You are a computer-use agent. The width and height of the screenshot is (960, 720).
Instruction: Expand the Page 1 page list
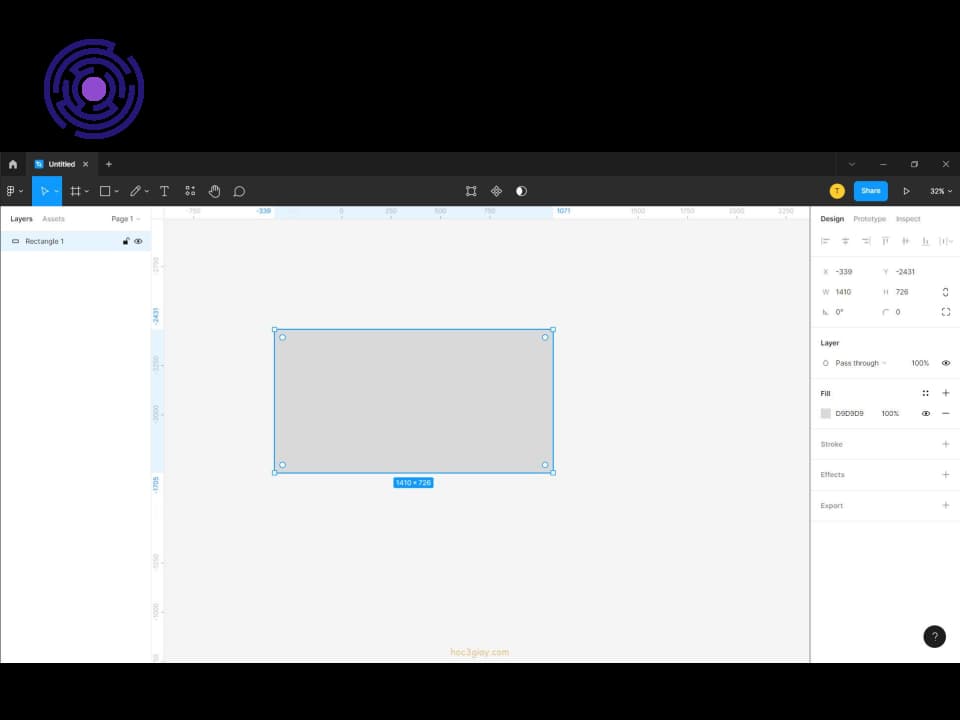[x=125, y=219]
